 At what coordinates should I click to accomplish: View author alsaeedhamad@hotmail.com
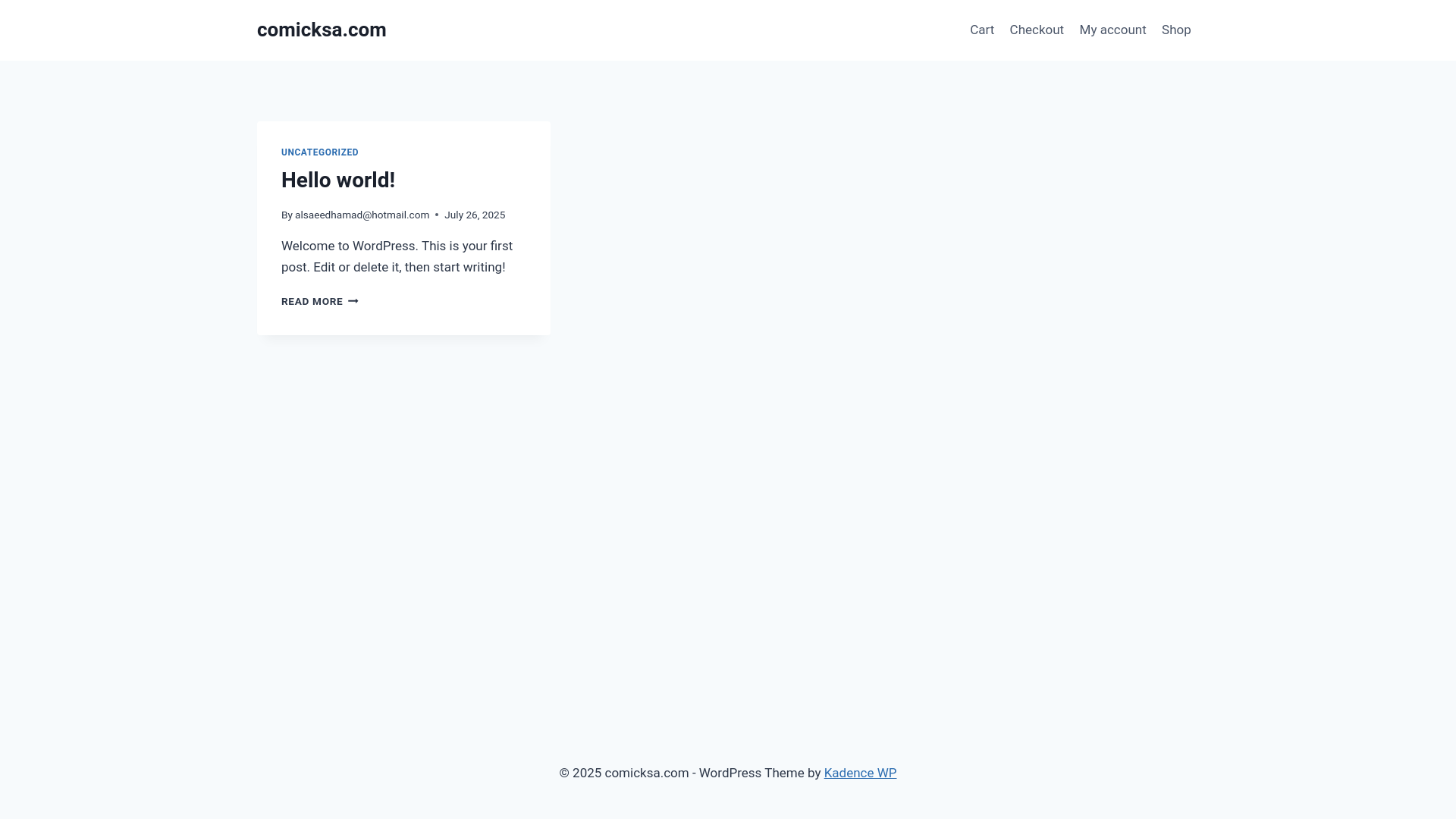click(362, 215)
